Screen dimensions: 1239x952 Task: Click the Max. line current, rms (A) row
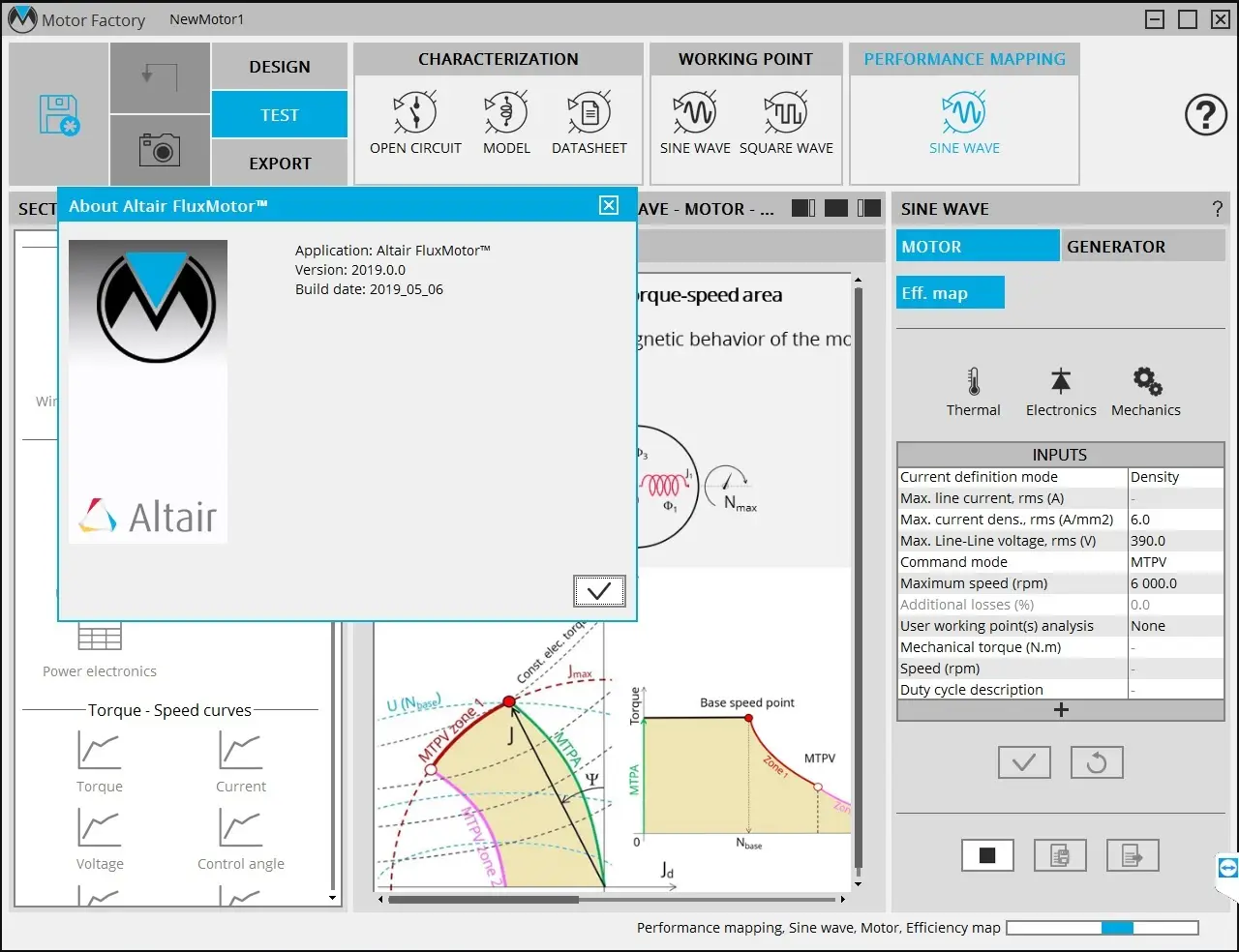(1061, 498)
